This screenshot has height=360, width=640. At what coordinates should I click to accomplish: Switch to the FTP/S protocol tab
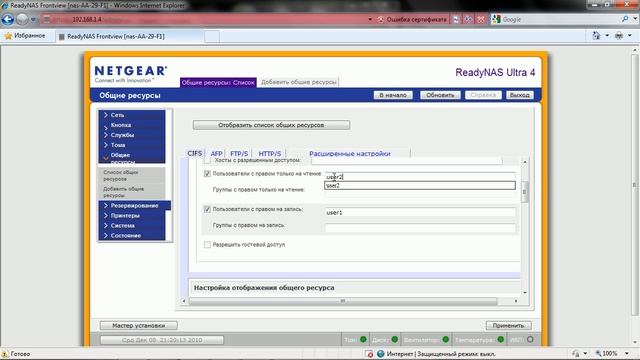coord(239,154)
